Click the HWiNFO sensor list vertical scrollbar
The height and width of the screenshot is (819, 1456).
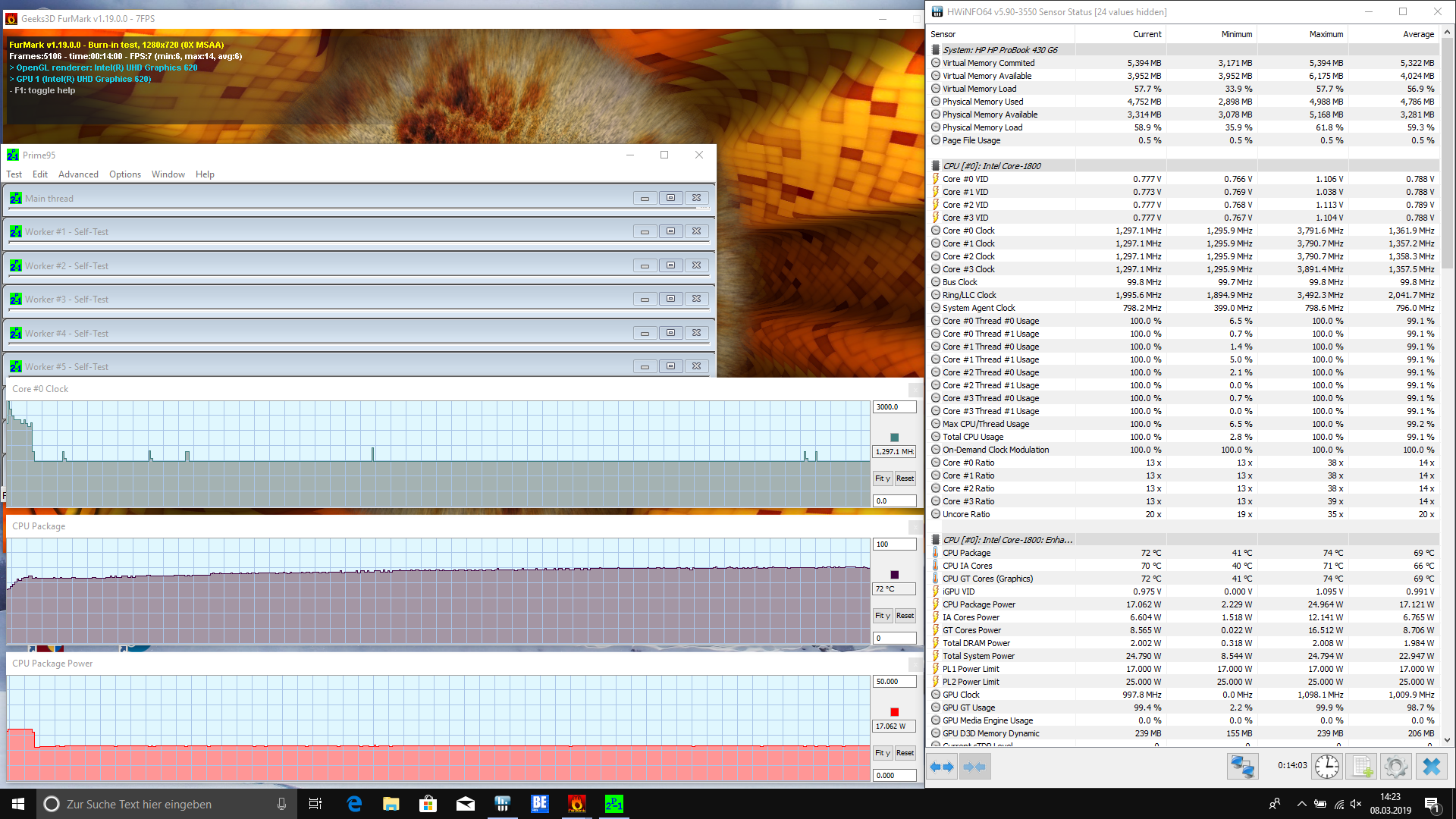(1447, 387)
